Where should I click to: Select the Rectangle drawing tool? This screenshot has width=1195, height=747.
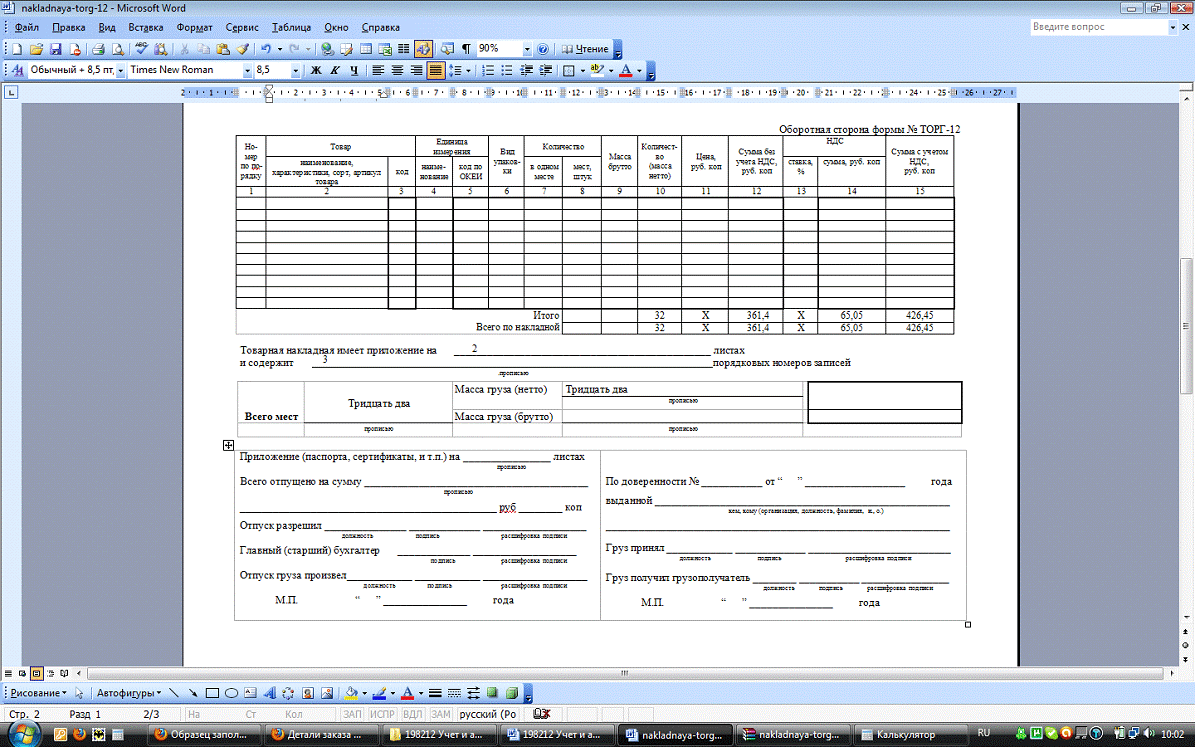(212, 693)
